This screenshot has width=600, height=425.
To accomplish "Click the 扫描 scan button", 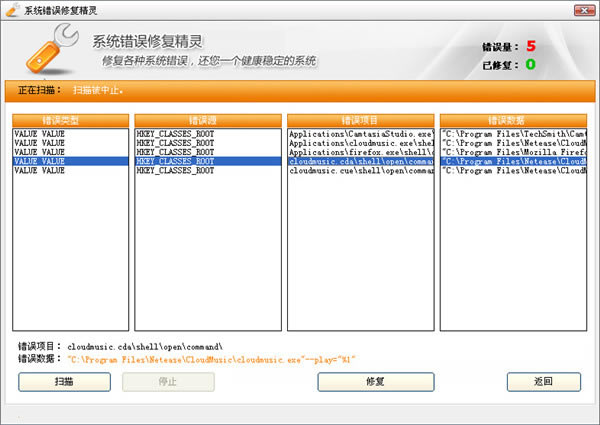I will tap(64, 382).
